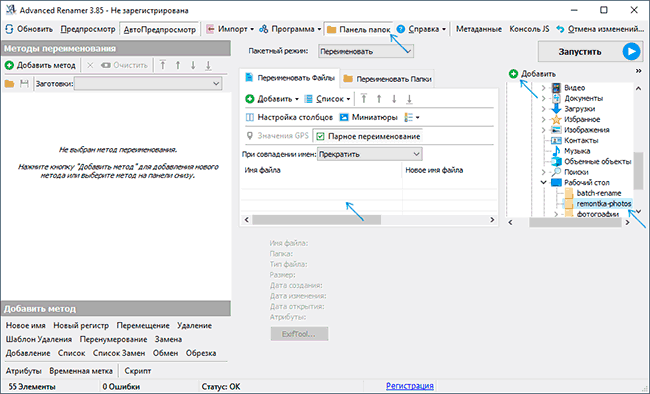Collapse the Рабочий стол node
Image resolution: width=650 pixels, height=394 pixels.
[543, 182]
